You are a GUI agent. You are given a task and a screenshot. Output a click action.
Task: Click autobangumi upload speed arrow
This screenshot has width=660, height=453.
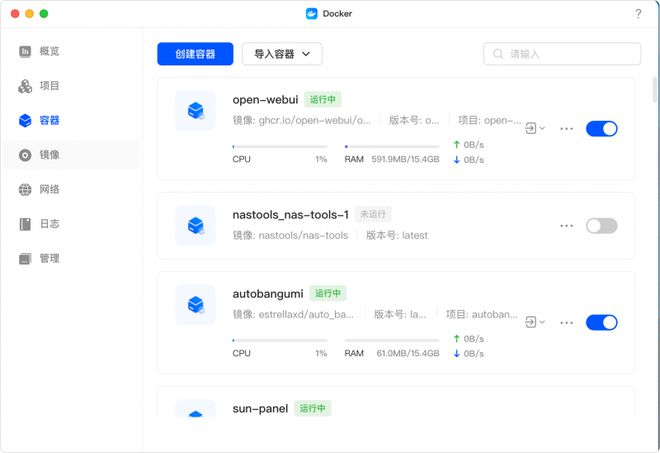coord(456,338)
